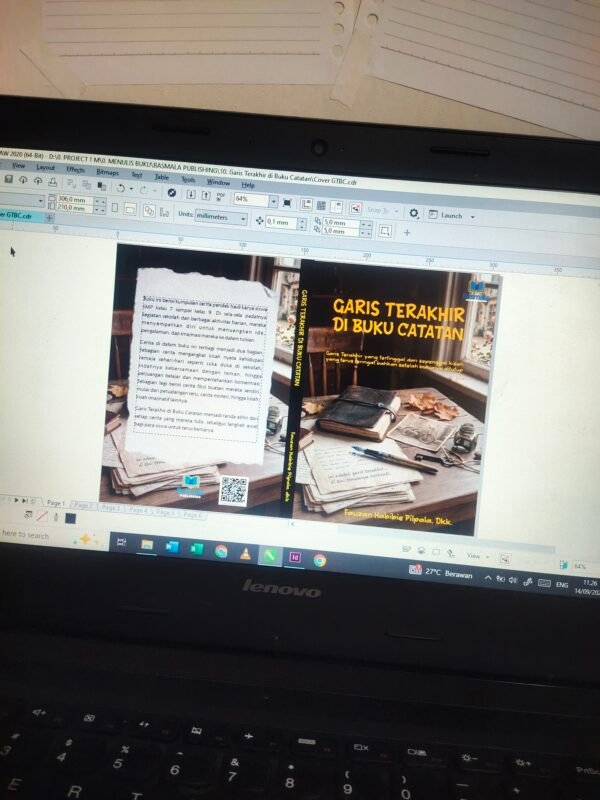Open the View dropdown in the status bar

click(x=479, y=556)
